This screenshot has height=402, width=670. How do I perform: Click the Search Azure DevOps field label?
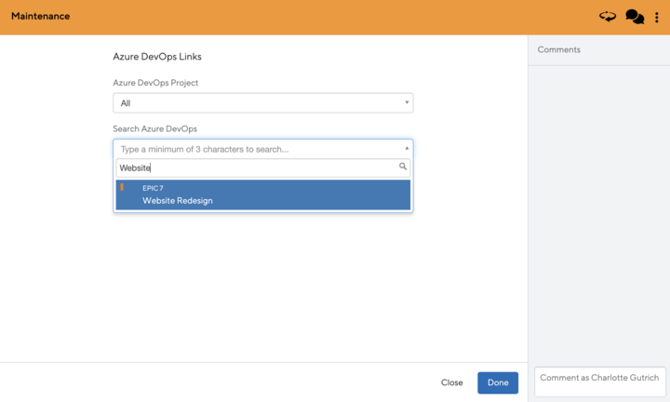tap(155, 129)
